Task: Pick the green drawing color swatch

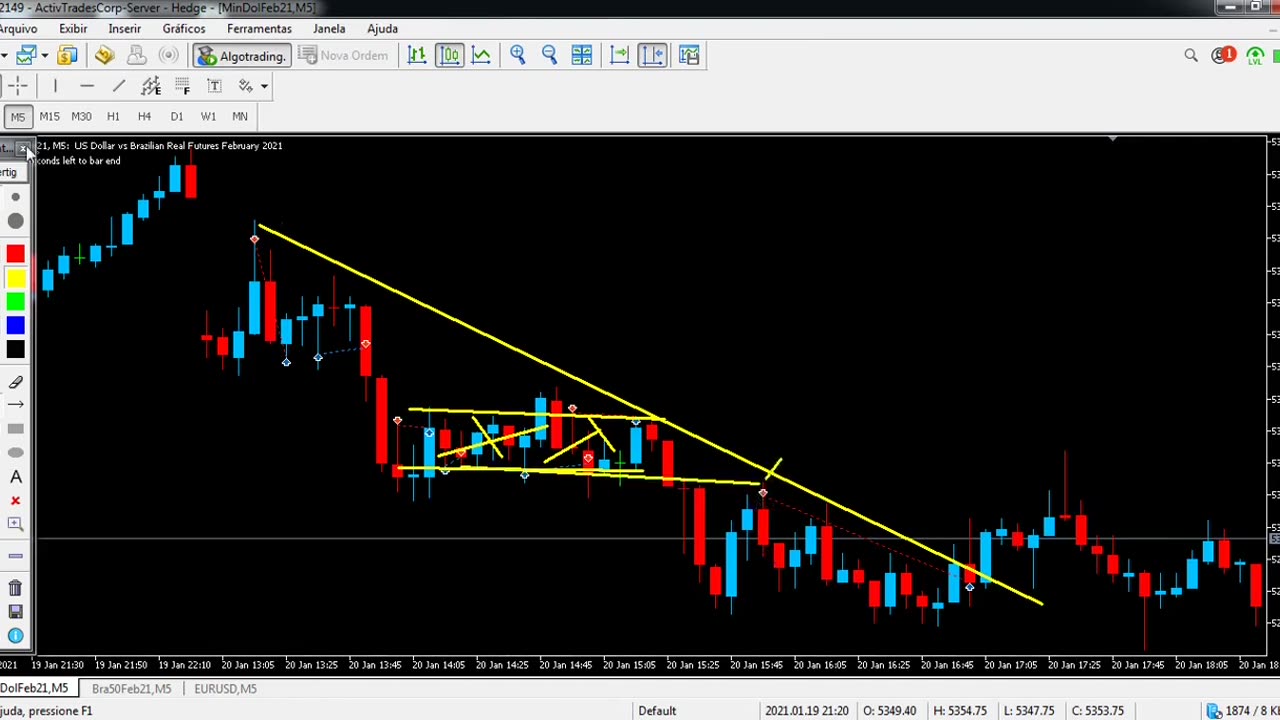Action: click(15, 302)
